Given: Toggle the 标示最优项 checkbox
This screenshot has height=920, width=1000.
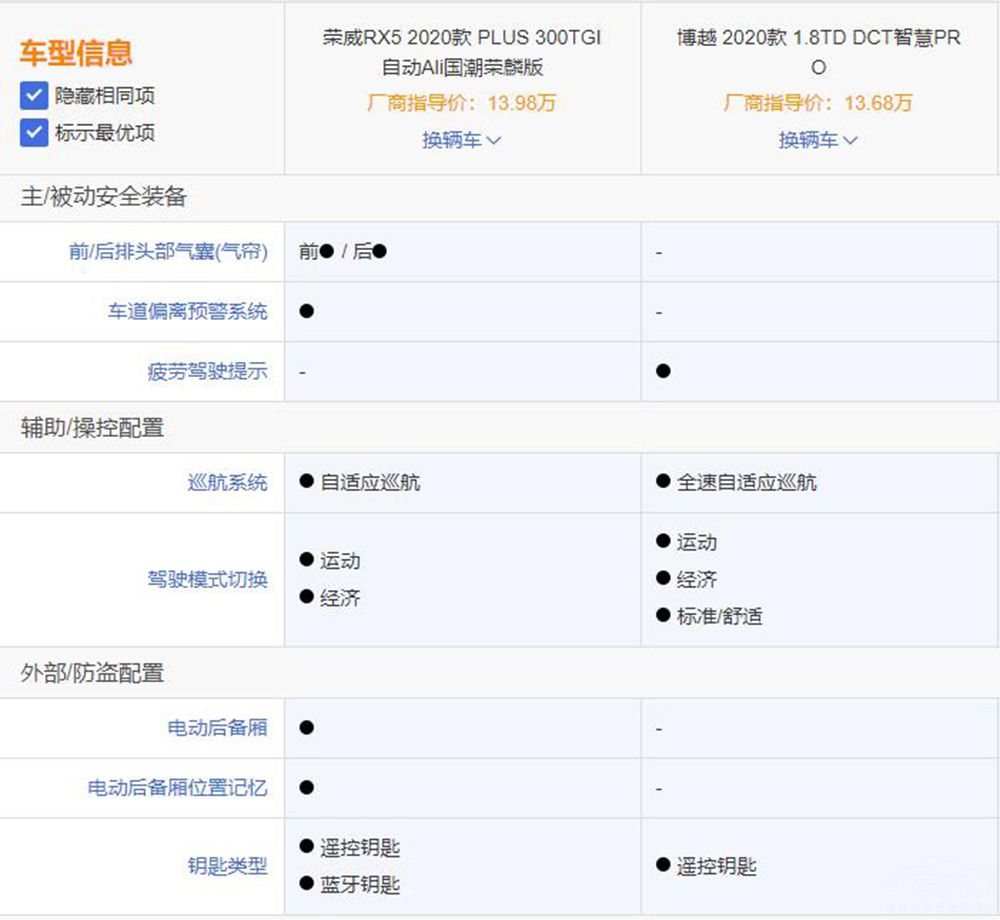Looking at the screenshot, I should pyautogui.click(x=34, y=133).
